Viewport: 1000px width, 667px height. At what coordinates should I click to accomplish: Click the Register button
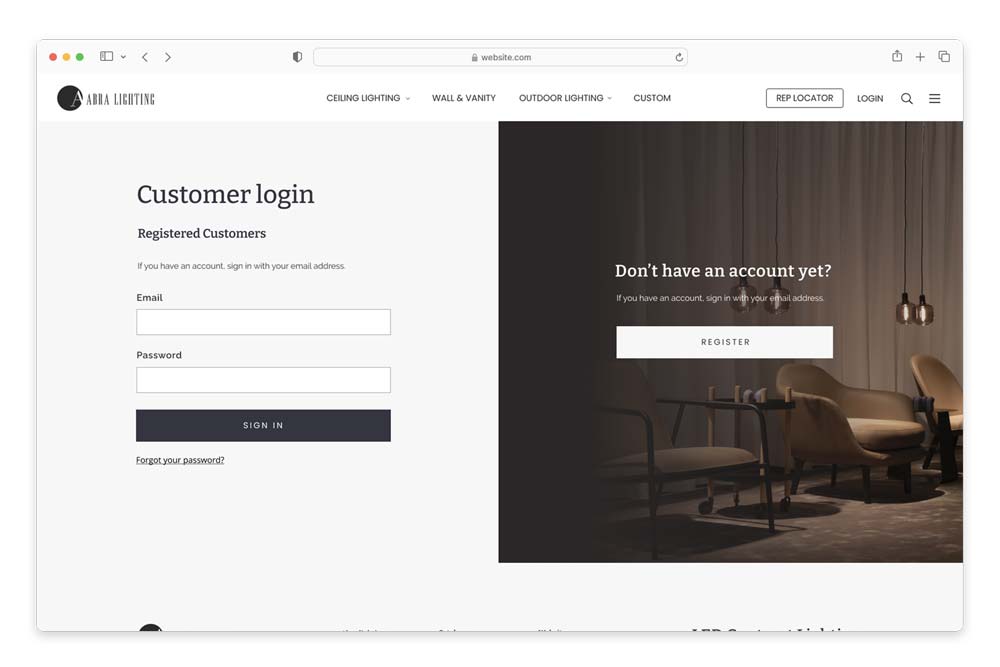point(724,342)
